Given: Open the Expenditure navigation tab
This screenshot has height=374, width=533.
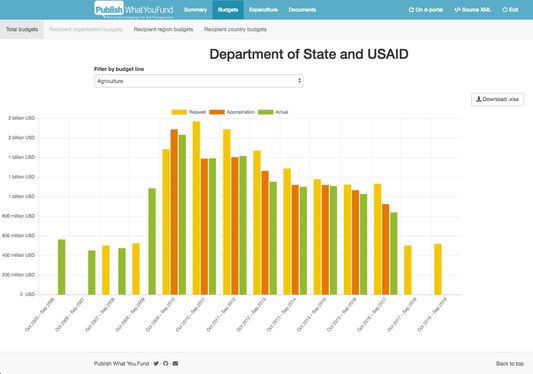Looking at the screenshot, I should pyautogui.click(x=263, y=10).
